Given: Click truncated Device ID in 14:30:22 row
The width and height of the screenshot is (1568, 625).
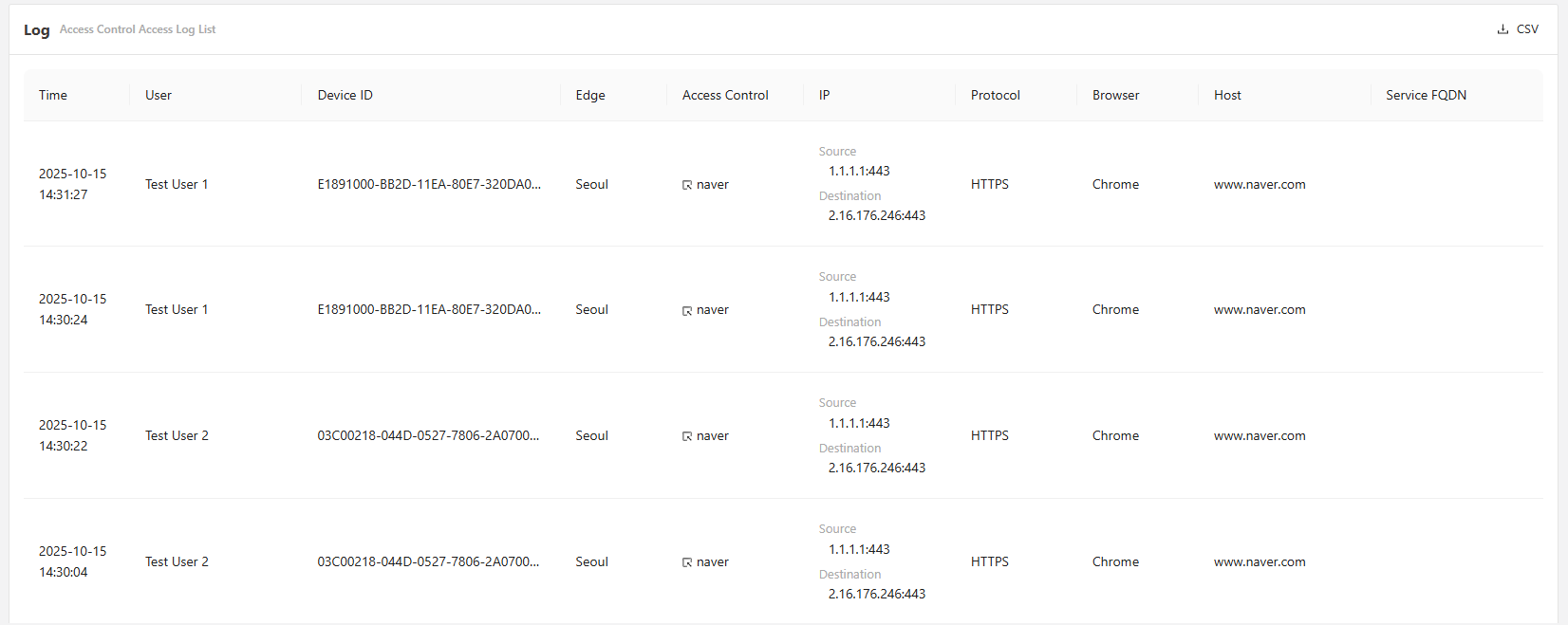Looking at the screenshot, I should pyautogui.click(x=428, y=435).
